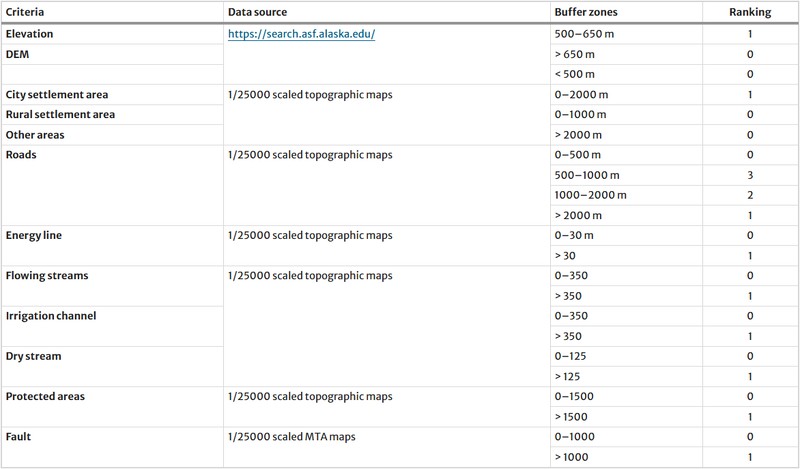Select the Elevation criteria cell
Viewport: 800px width, 469px height.
click(29, 34)
